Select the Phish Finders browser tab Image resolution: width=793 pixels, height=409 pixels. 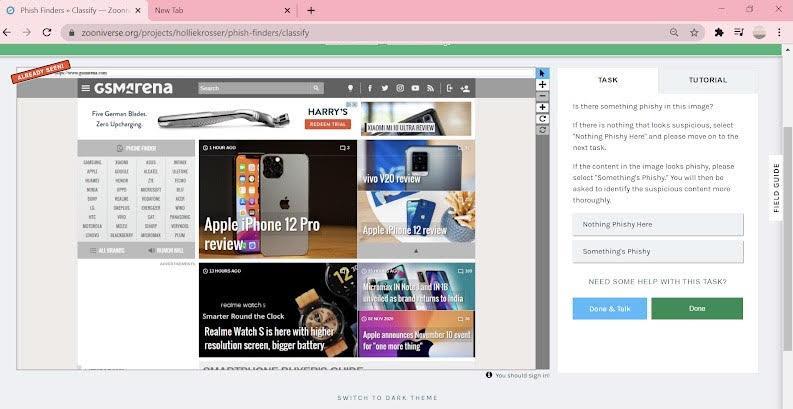[x=74, y=10]
